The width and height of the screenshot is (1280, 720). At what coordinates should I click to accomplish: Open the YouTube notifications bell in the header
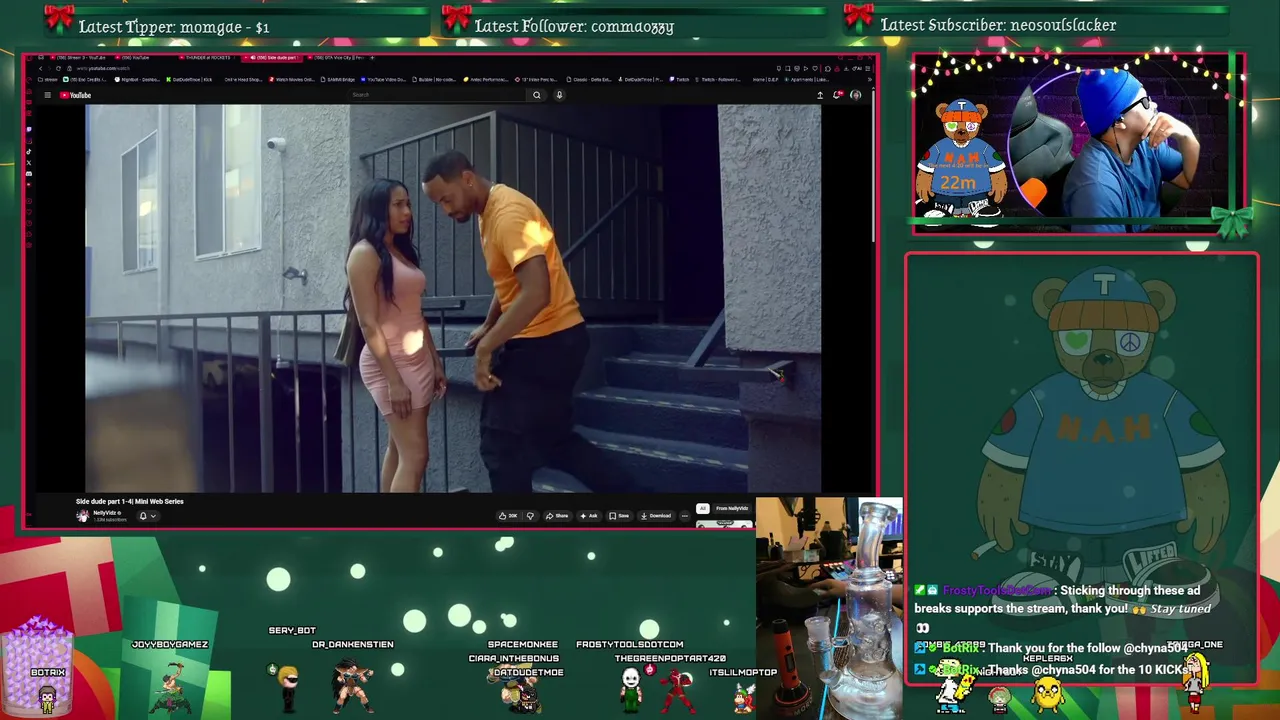pos(837,95)
